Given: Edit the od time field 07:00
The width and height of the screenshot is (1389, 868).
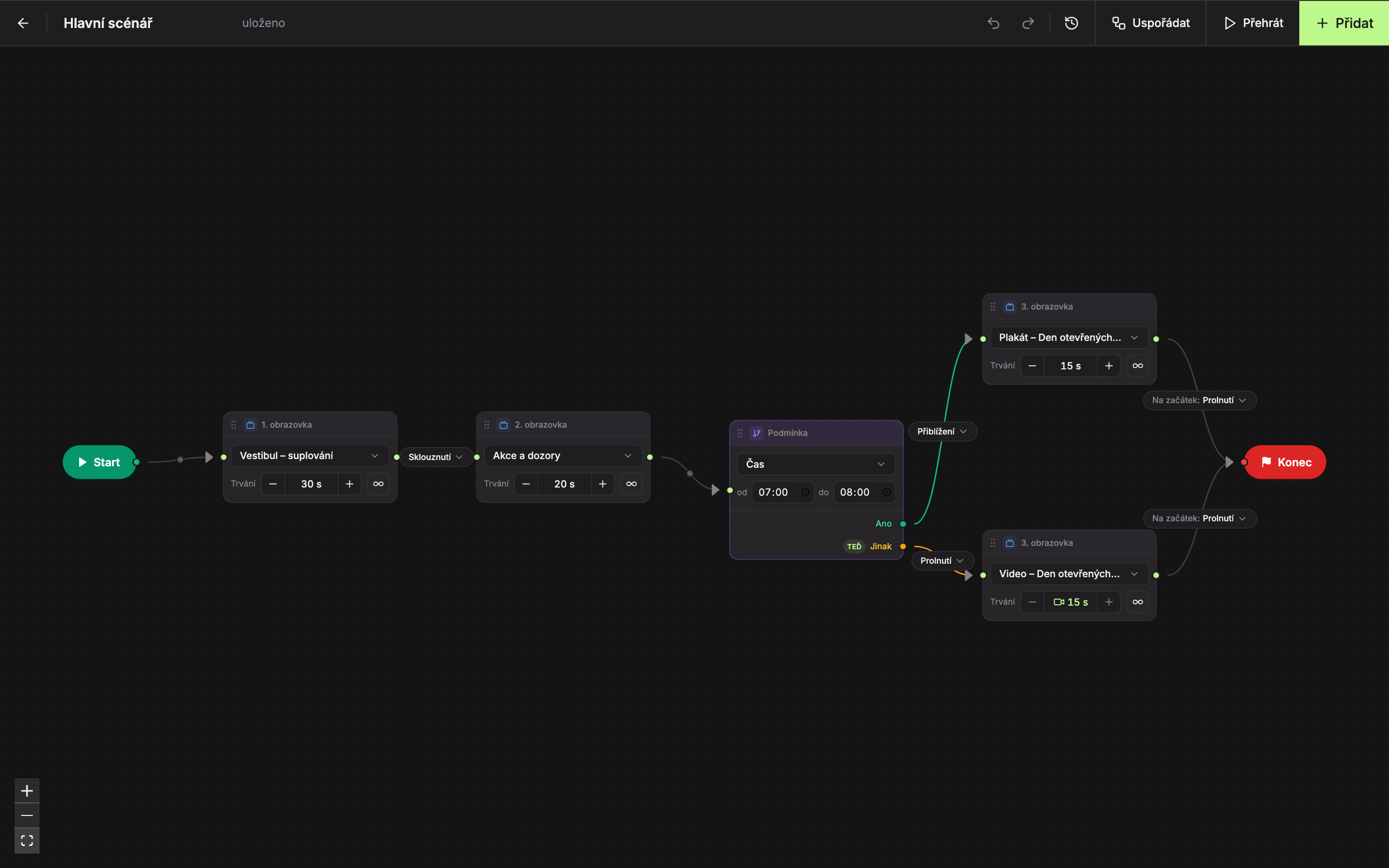Looking at the screenshot, I should coord(783,492).
